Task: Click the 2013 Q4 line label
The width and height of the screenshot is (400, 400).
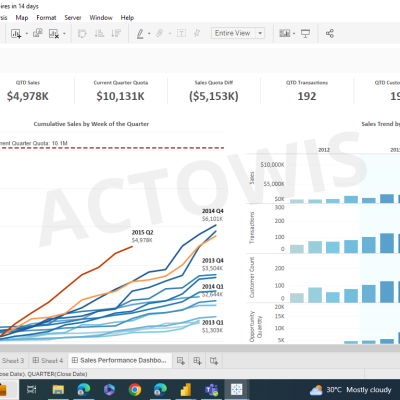Action: [x=213, y=260]
